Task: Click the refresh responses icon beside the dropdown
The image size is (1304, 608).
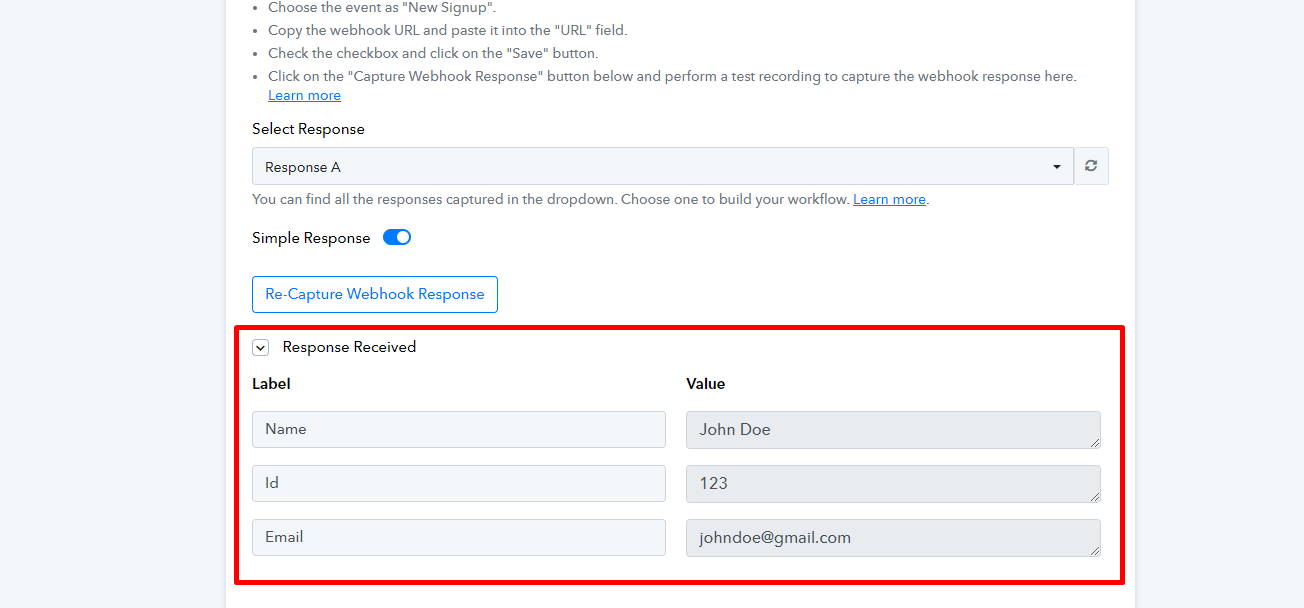Action: pos(1091,166)
